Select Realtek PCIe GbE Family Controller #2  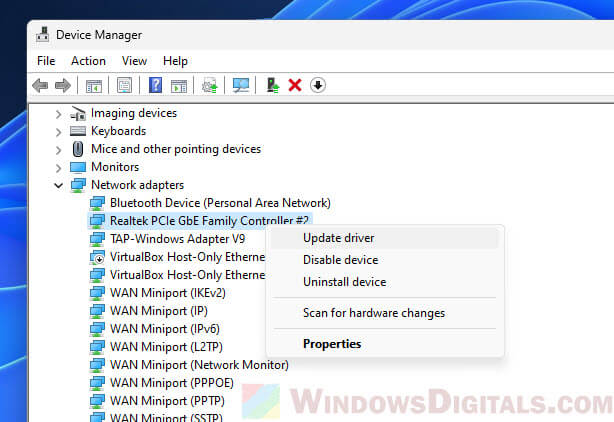coord(209,220)
